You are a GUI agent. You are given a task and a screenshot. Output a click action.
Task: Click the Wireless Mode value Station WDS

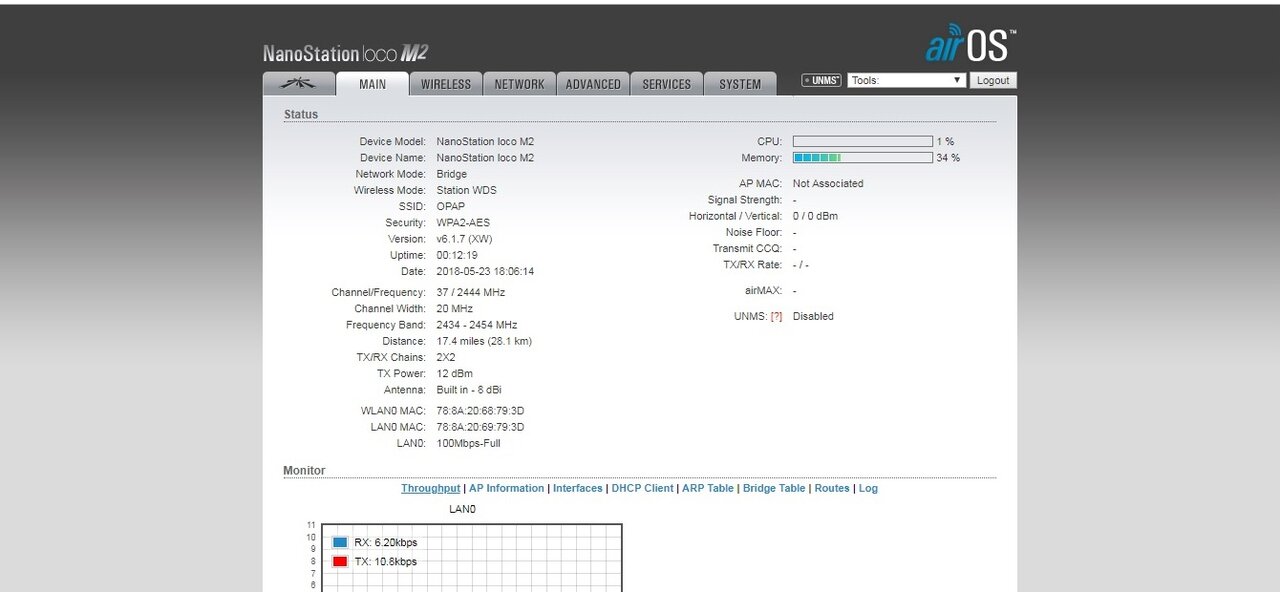467,190
